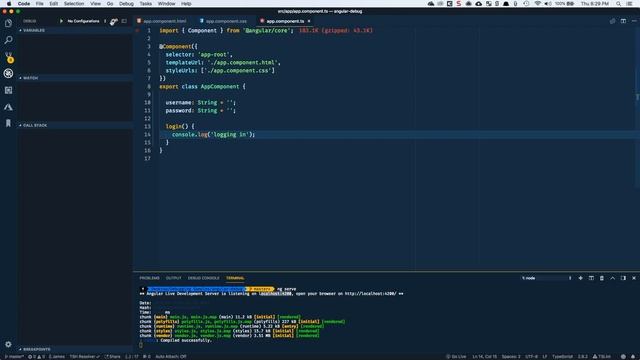Screen dimensions: 640x360
Task: Click TypeScript language mode in status bar
Action: 562,356
